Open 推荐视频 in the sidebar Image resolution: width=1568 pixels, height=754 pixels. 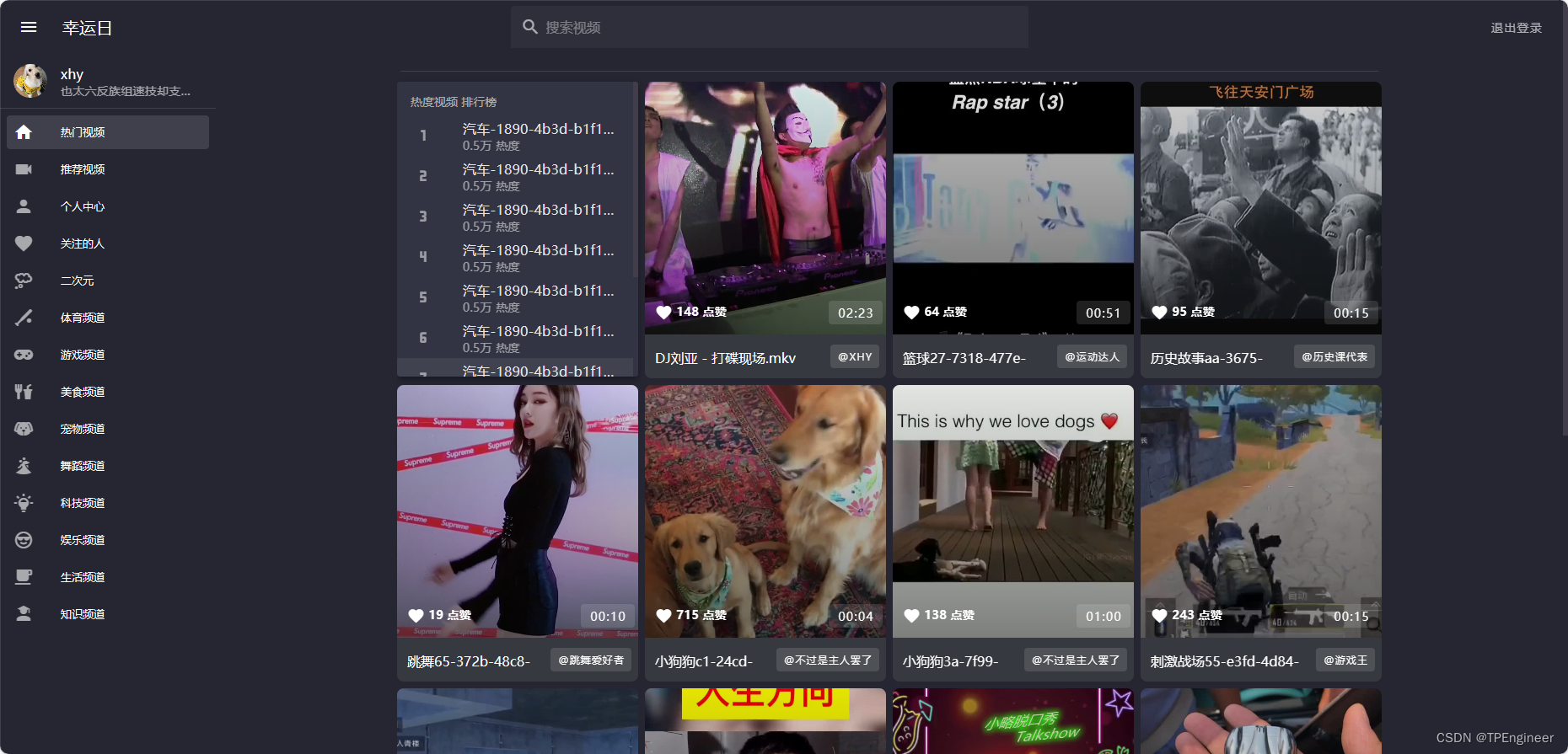coord(108,169)
